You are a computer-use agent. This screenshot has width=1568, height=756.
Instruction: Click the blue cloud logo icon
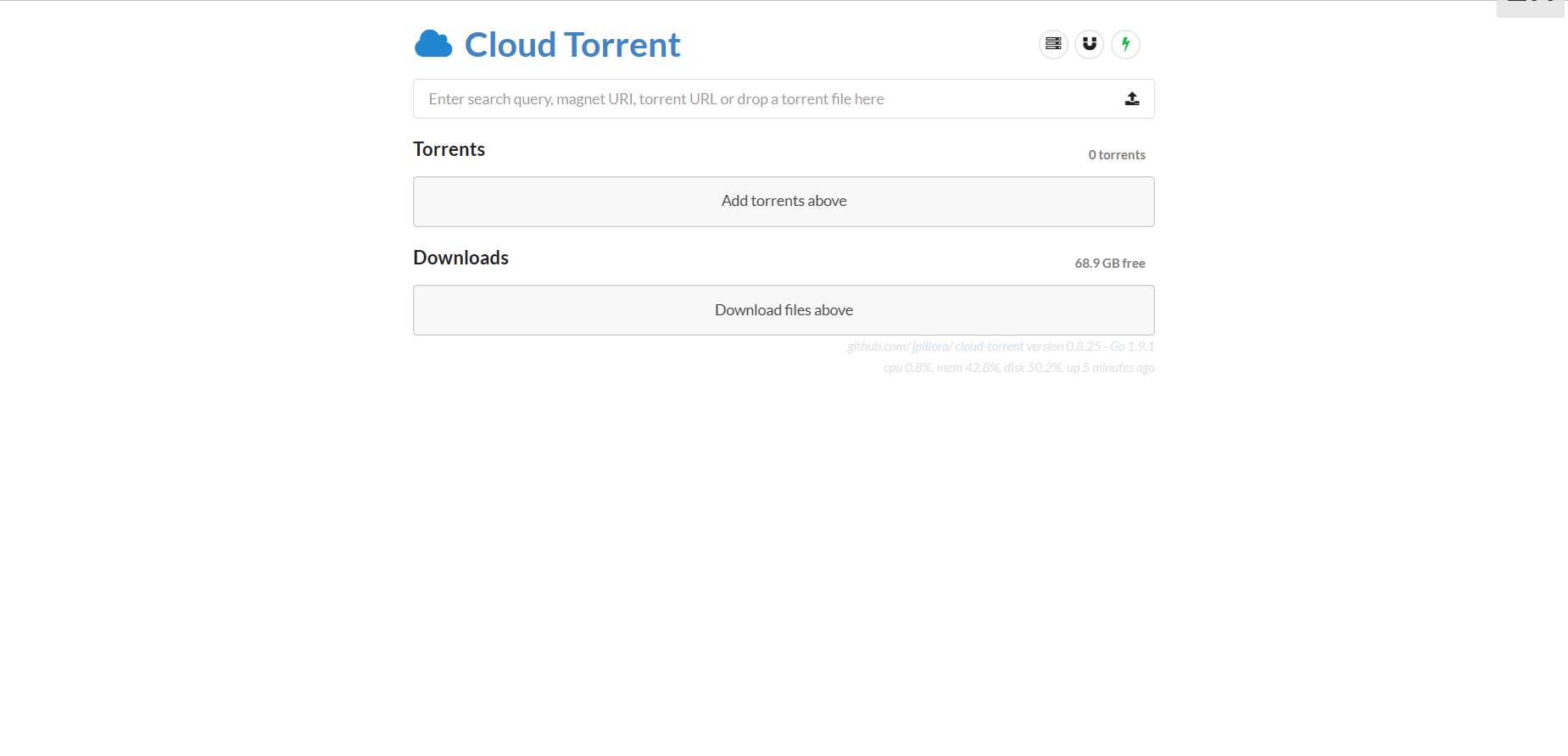point(433,44)
